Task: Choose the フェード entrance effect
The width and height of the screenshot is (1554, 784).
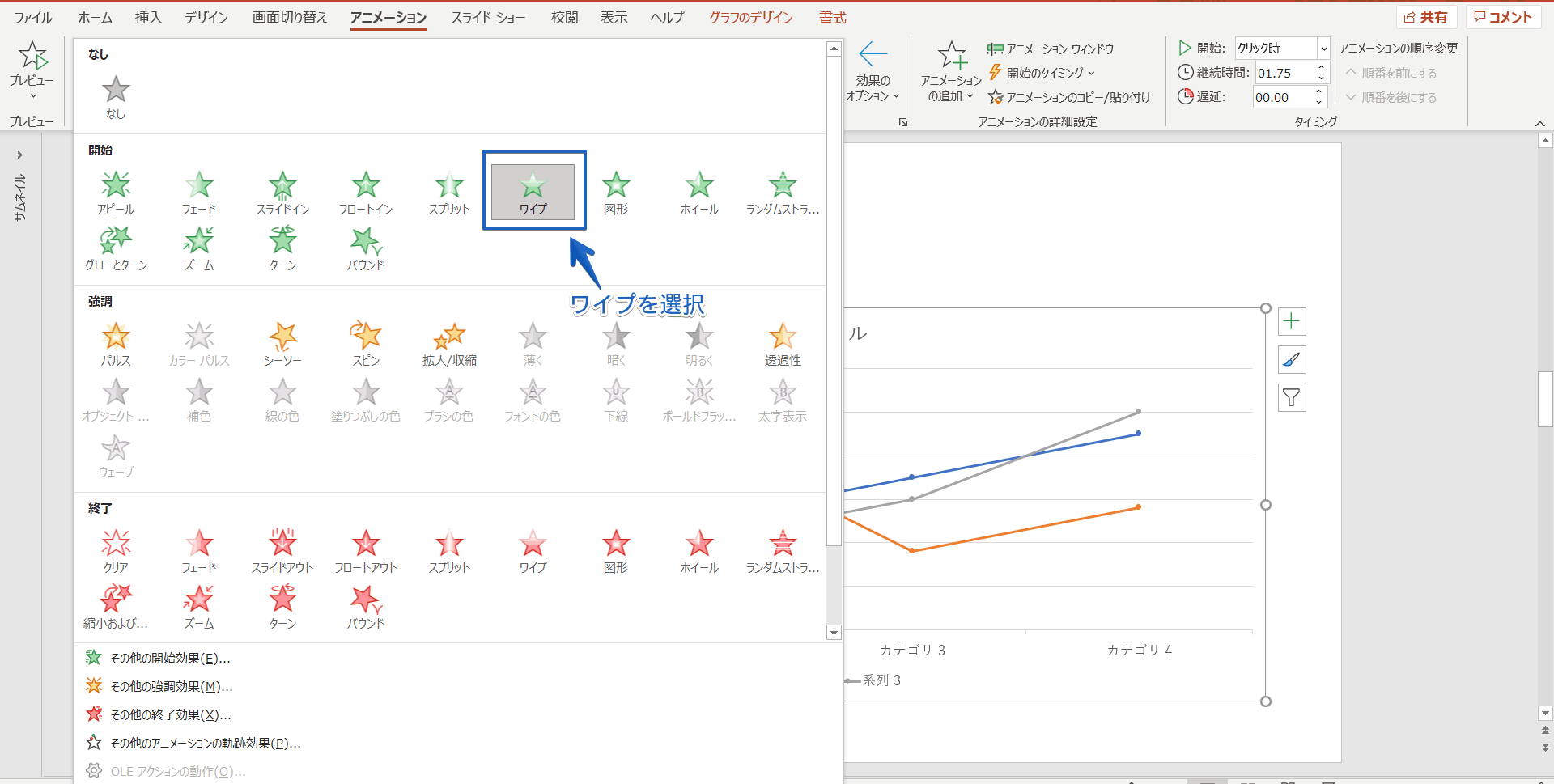Action: point(199,193)
